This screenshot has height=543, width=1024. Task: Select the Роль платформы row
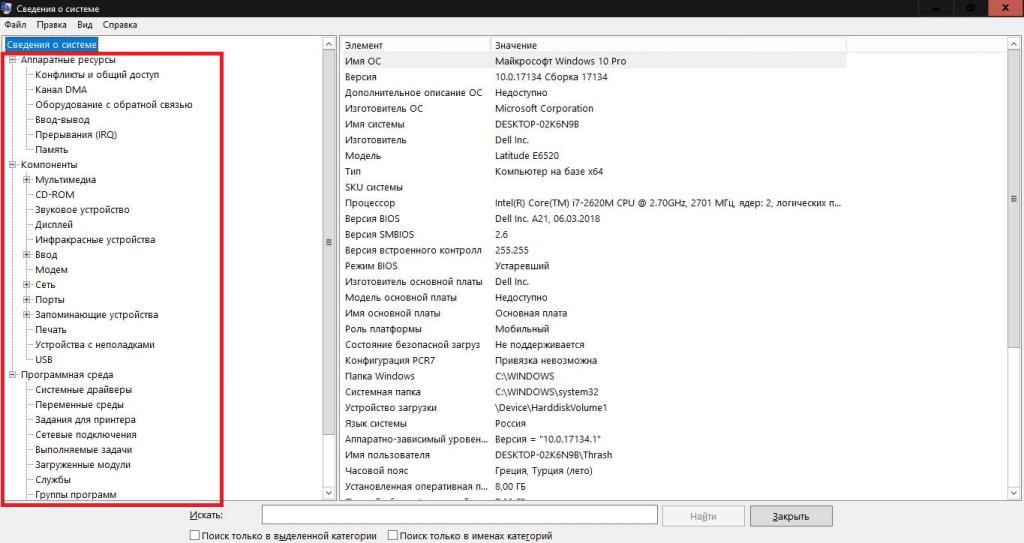[594, 329]
